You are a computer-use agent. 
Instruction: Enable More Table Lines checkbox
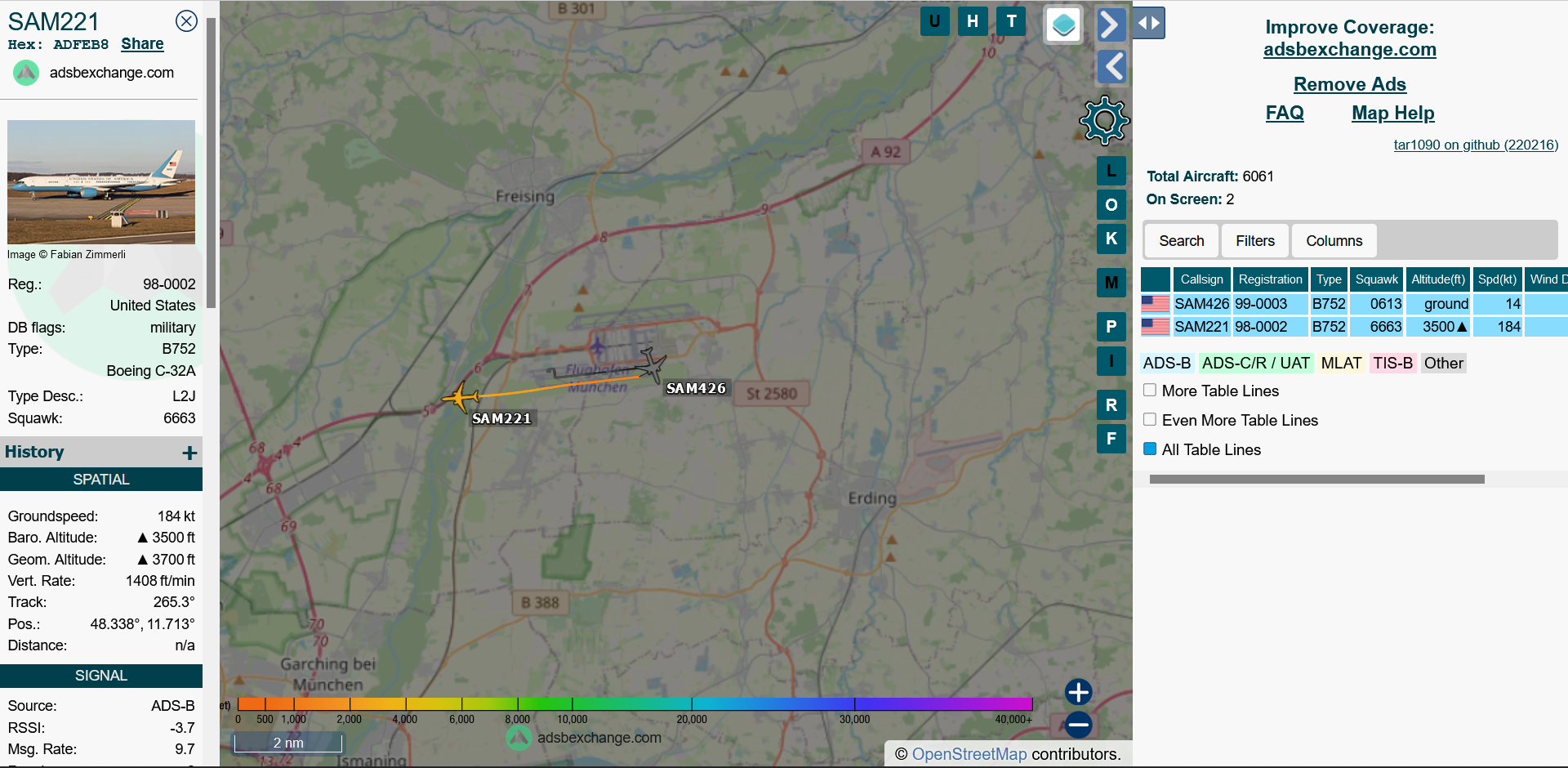coord(1150,391)
